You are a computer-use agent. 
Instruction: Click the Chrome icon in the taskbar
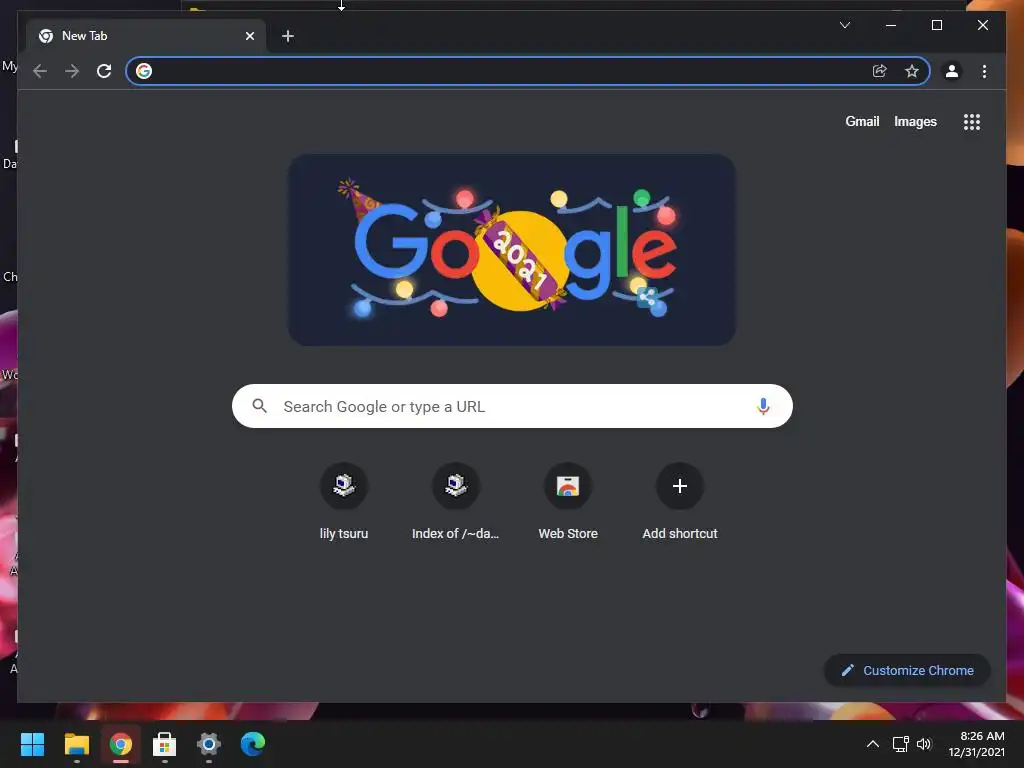coord(121,744)
